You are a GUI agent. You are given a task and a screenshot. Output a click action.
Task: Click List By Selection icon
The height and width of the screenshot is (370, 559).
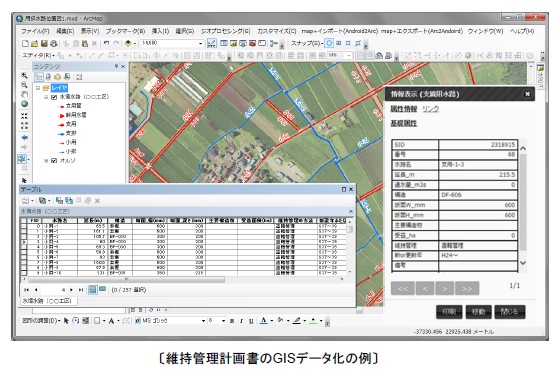coord(67,77)
